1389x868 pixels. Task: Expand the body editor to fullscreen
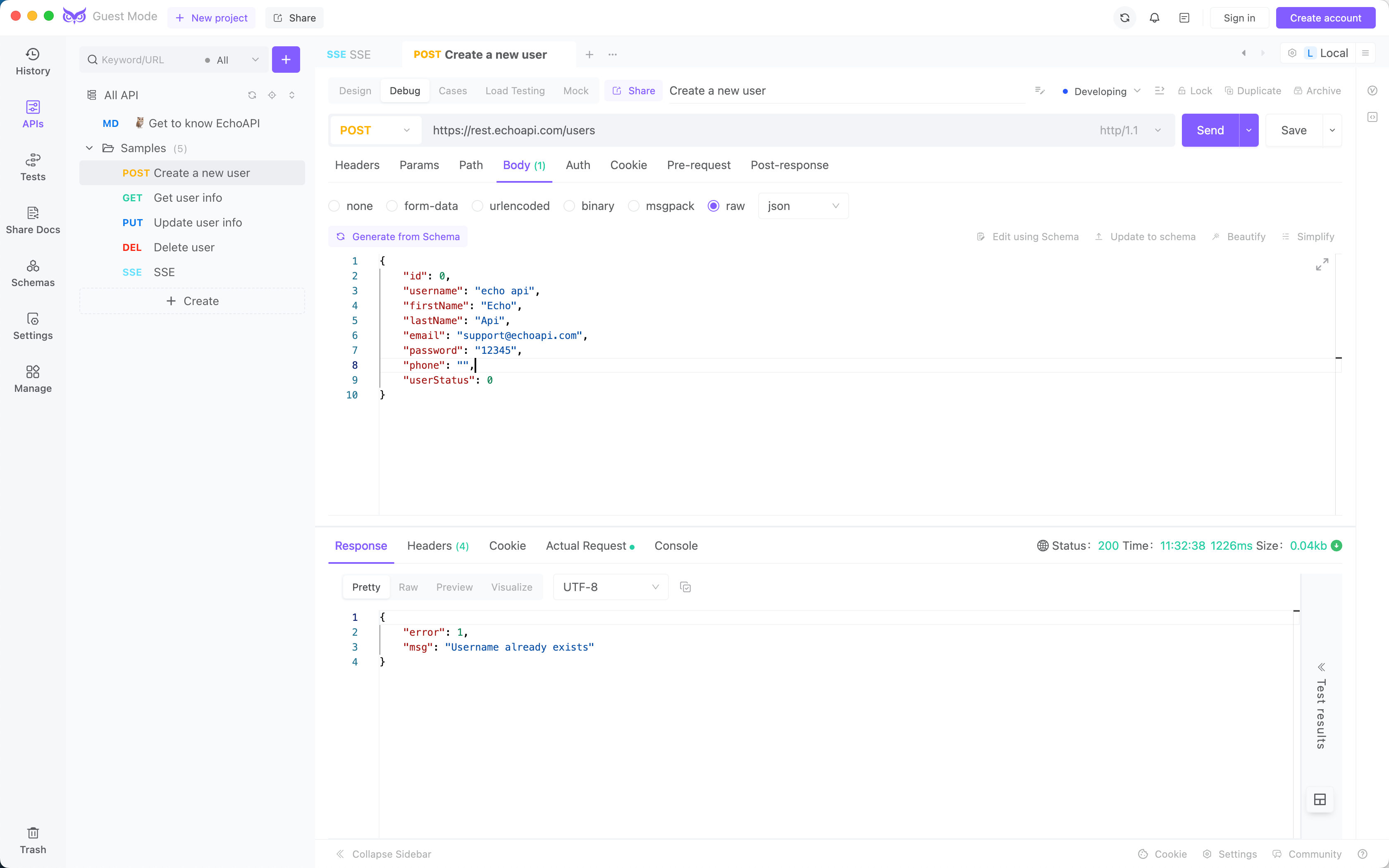1322,265
